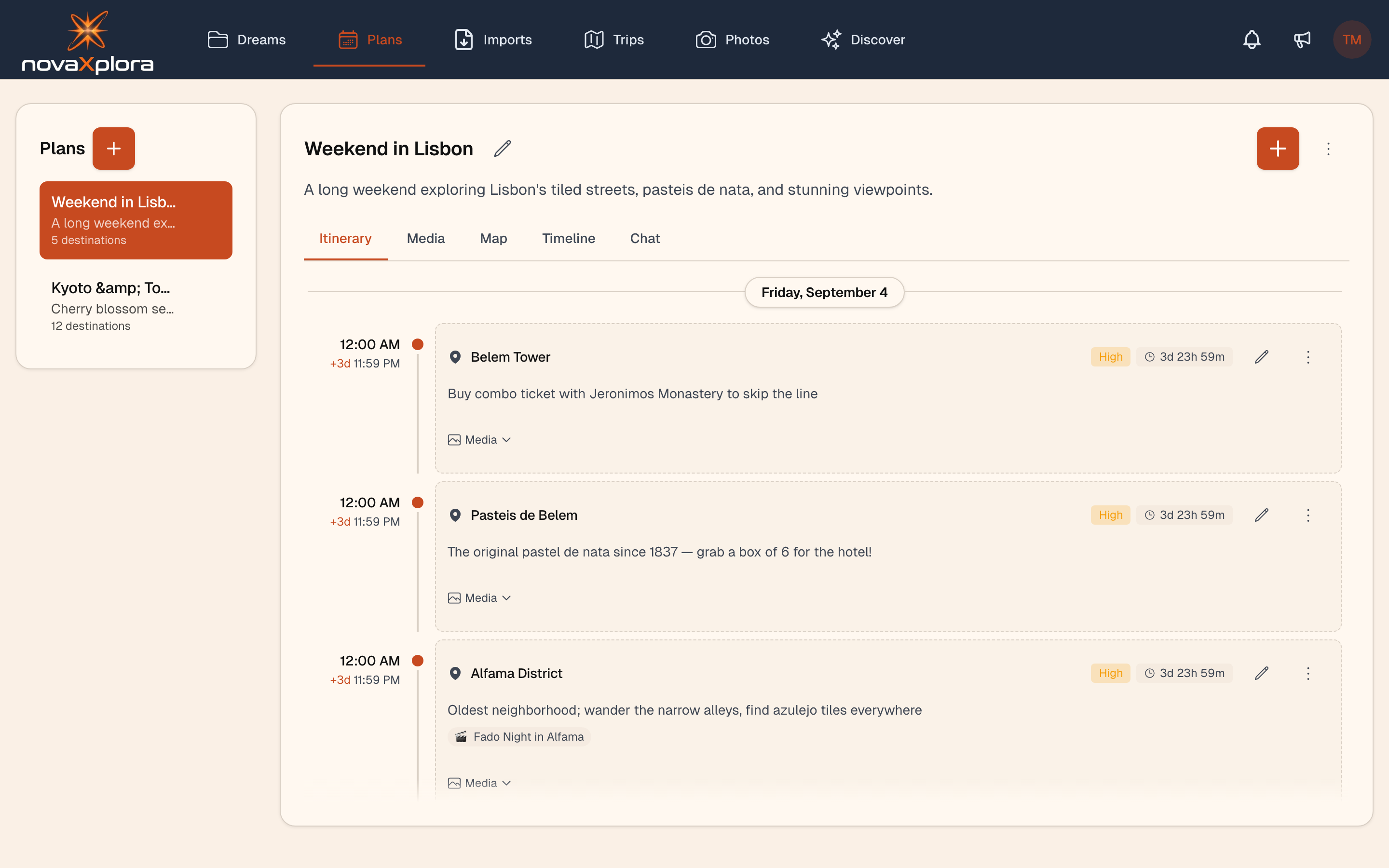Open the Dreams section in the navigation
Image resolution: width=1389 pixels, height=868 pixels.
coord(246,40)
